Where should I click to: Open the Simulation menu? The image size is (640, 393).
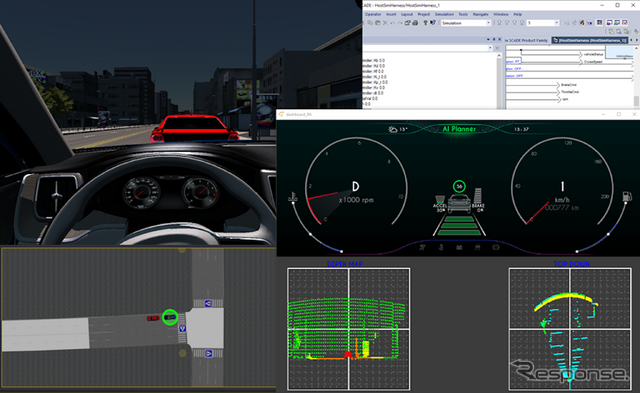click(x=444, y=14)
